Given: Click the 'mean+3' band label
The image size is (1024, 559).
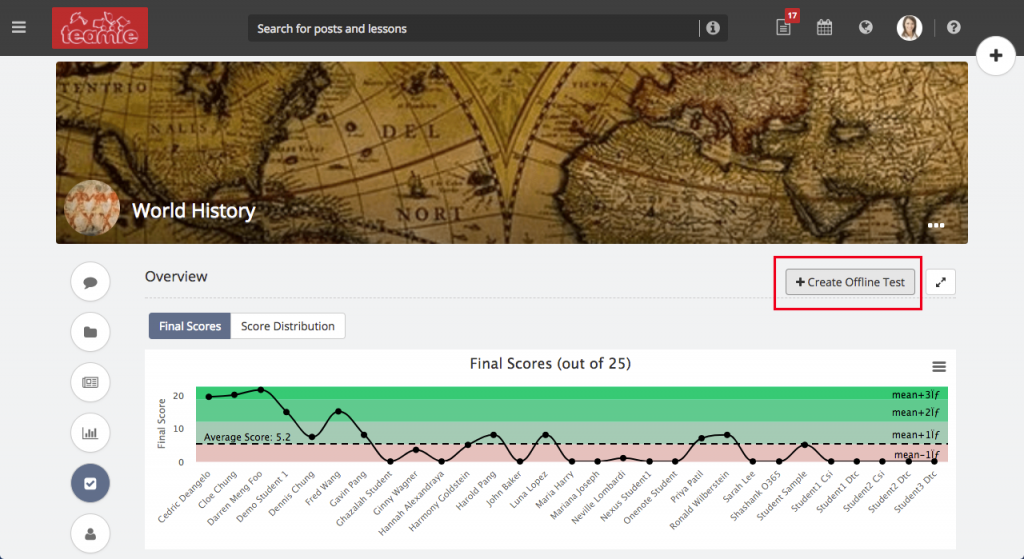Looking at the screenshot, I should click(916, 394).
